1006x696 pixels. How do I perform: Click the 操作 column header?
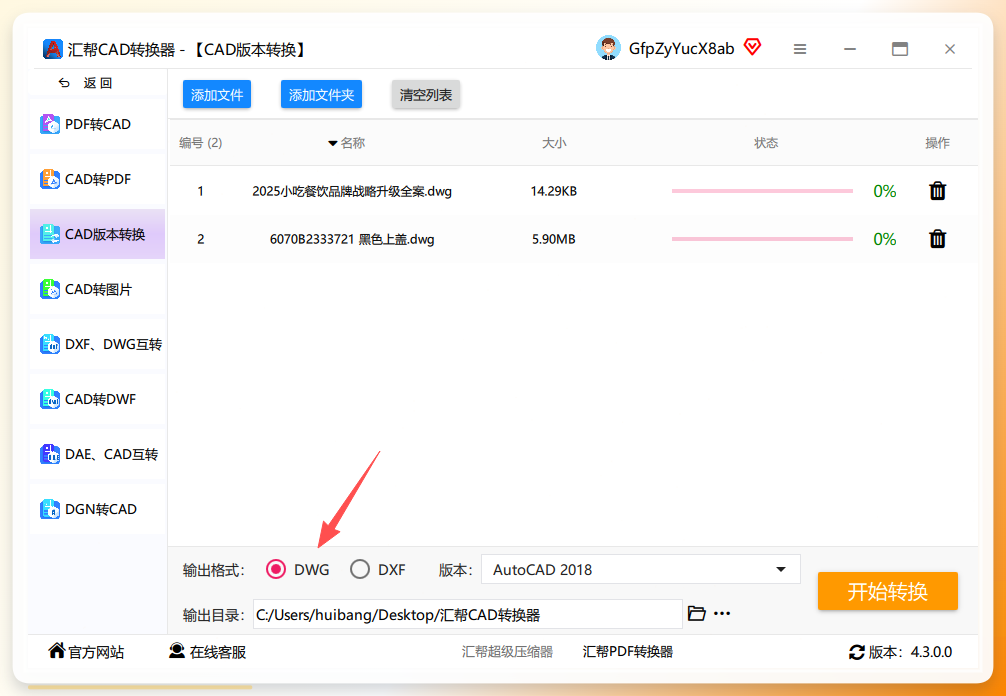(937, 143)
